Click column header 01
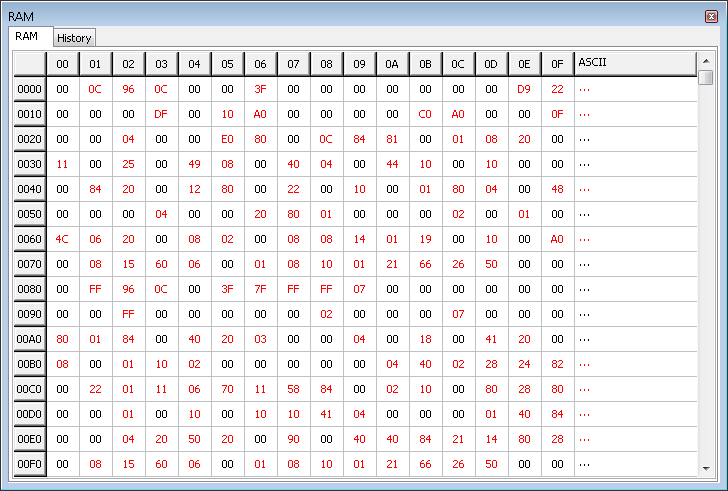 (x=96, y=64)
